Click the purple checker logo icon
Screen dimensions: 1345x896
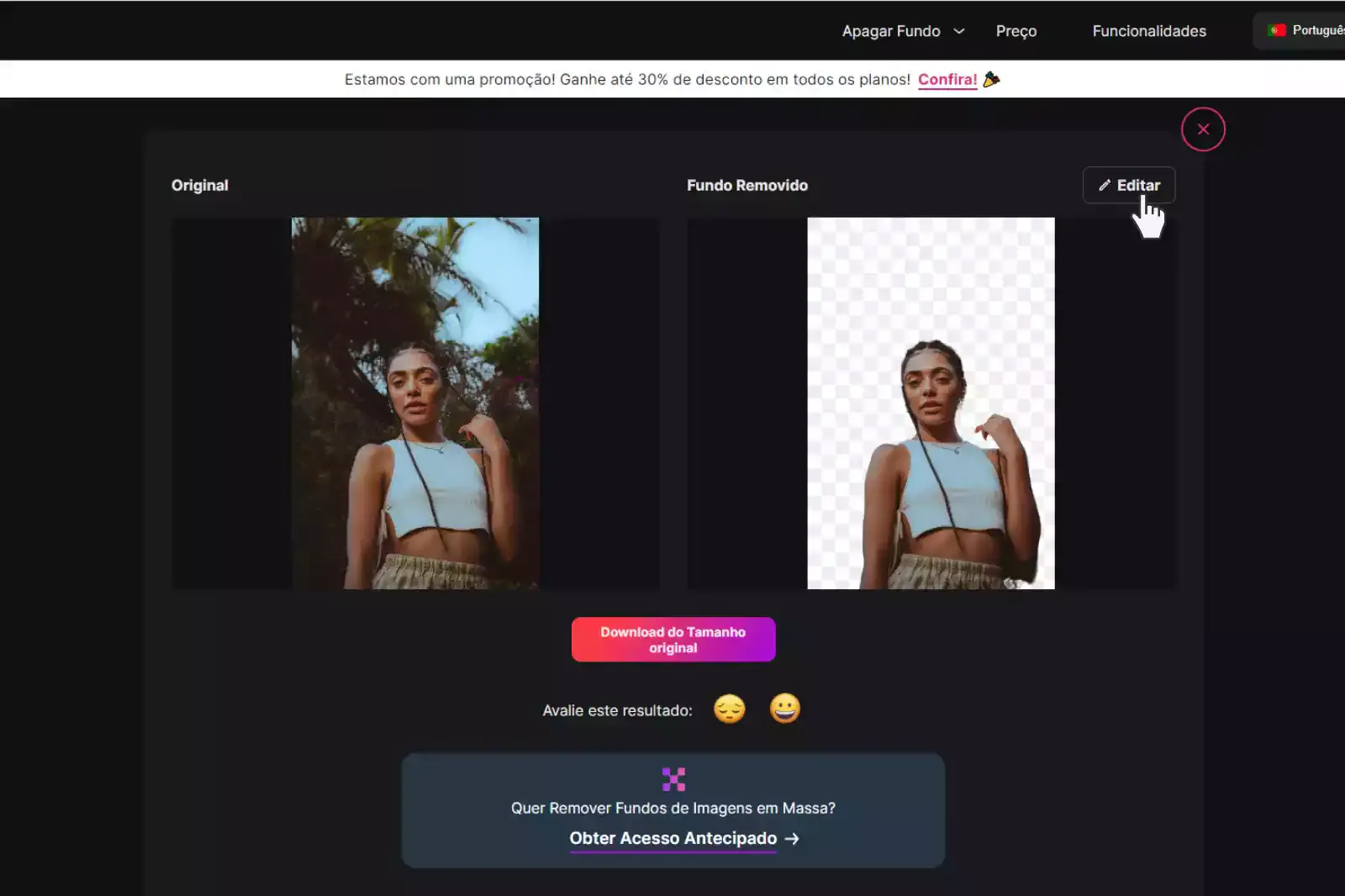pos(673,779)
